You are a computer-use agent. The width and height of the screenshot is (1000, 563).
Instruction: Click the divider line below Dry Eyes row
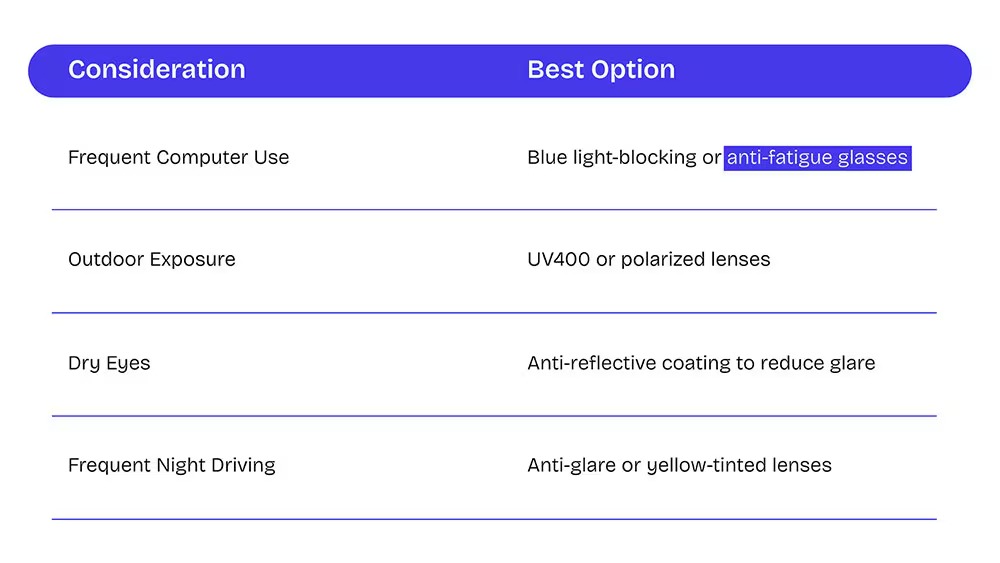[x=494, y=416]
